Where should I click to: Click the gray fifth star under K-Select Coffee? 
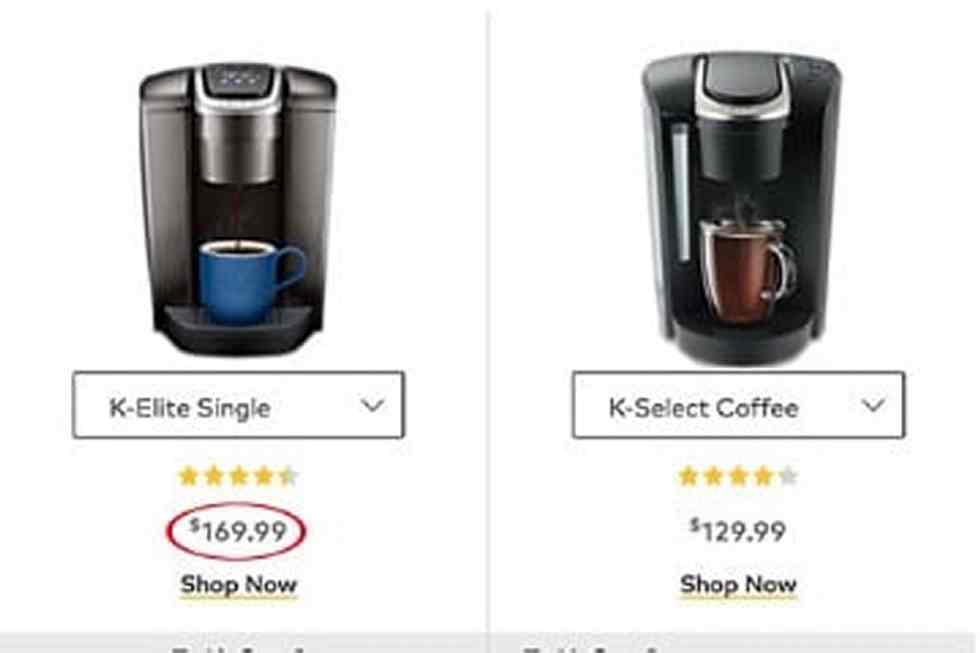(x=788, y=476)
